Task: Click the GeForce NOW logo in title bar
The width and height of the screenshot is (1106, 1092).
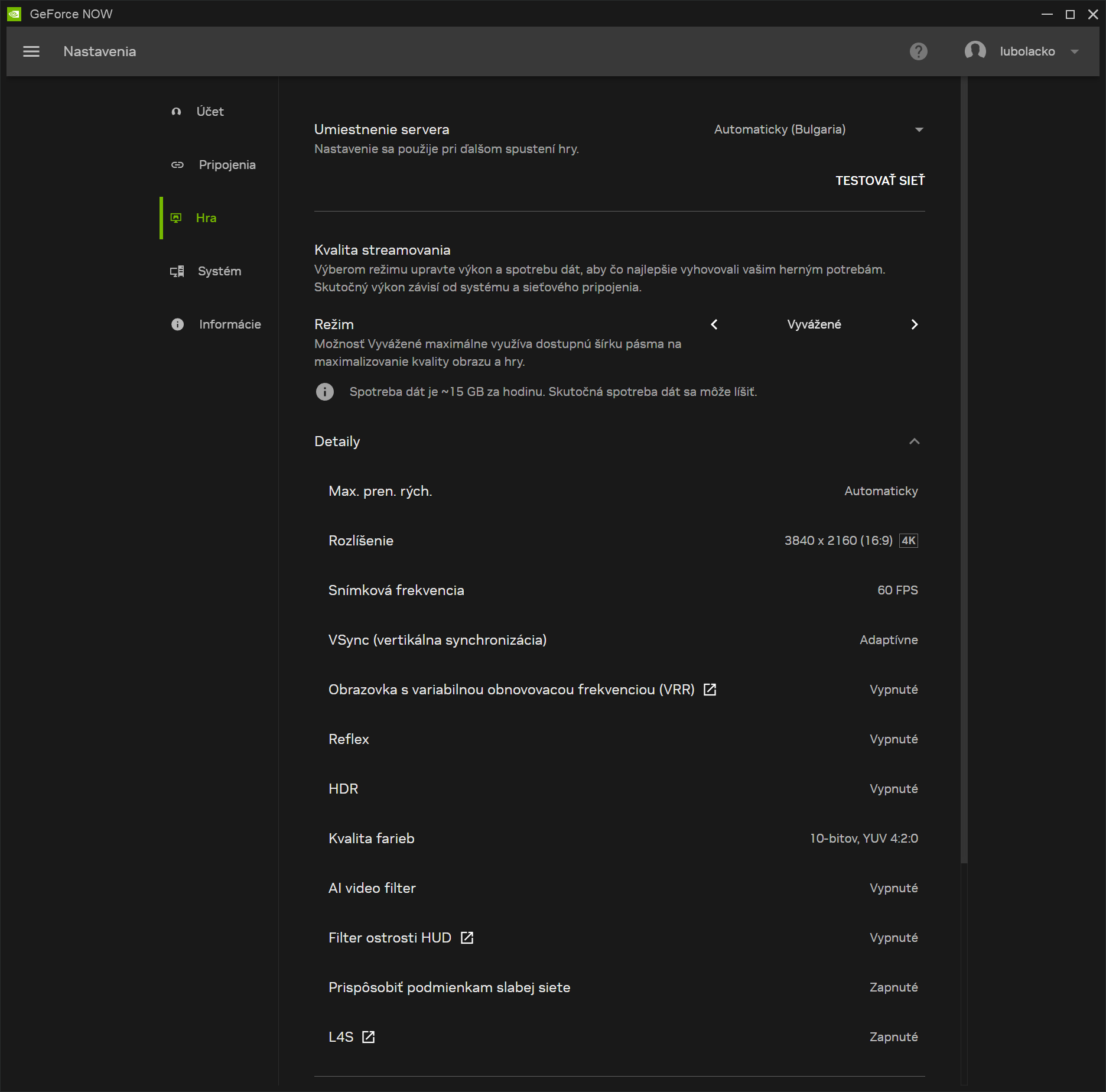Action: tap(14, 14)
